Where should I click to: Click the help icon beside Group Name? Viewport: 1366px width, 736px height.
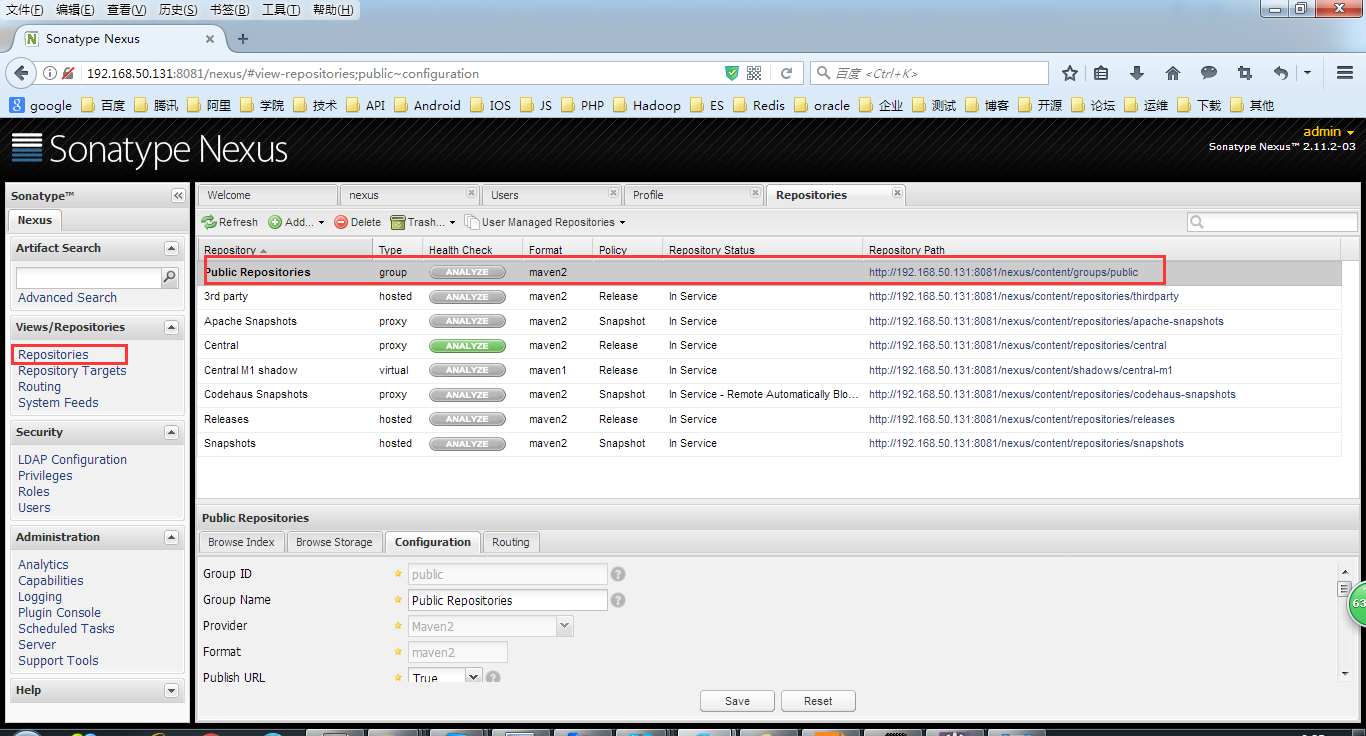618,600
